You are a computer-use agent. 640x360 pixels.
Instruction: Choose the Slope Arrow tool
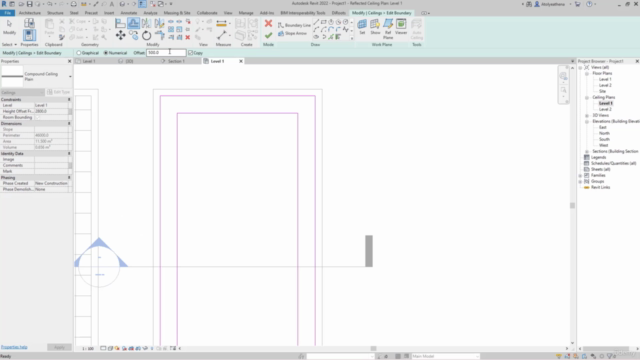pyautogui.click(x=292, y=33)
